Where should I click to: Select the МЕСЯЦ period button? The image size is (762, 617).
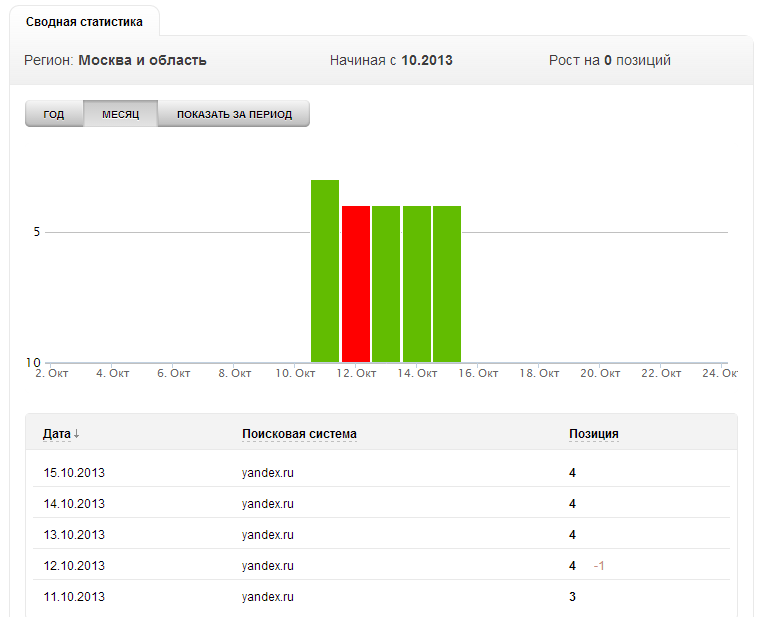point(121,114)
